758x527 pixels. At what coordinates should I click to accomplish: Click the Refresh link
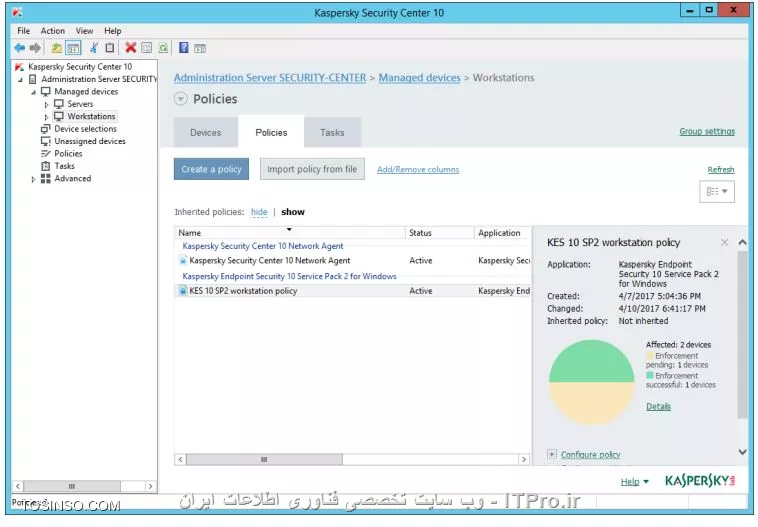point(721,170)
